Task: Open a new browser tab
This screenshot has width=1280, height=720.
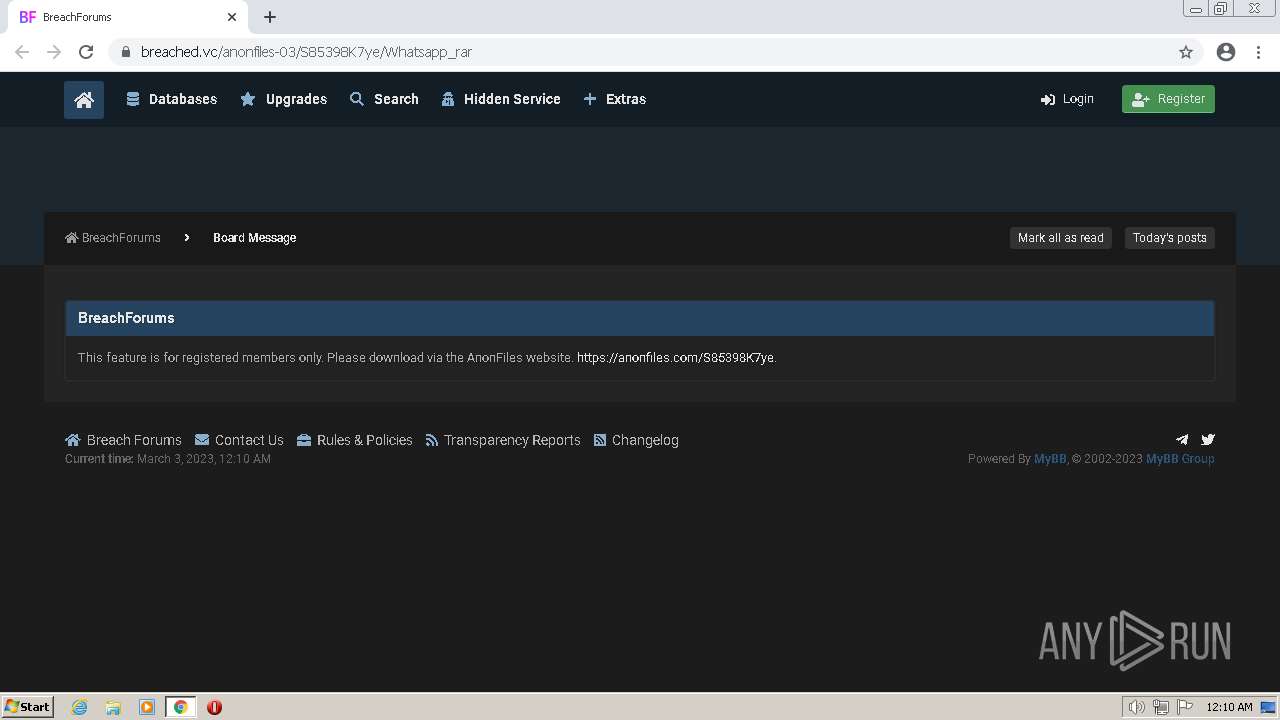Action: click(270, 17)
